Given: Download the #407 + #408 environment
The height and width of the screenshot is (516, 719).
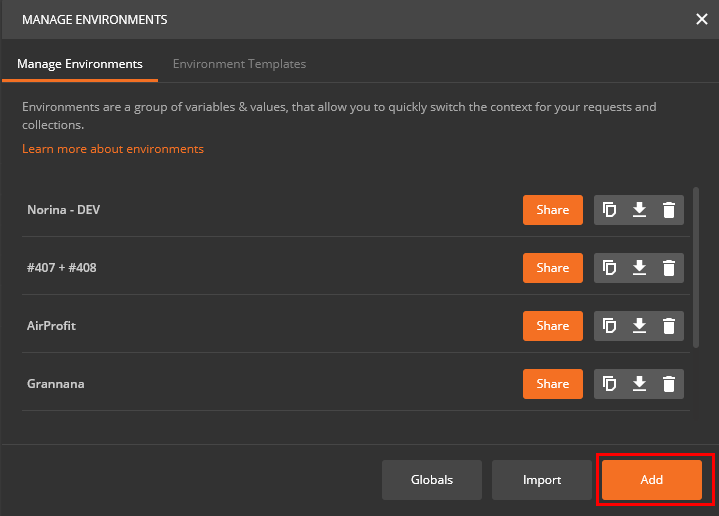Looking at the screenshot, I should click(639, 268).
